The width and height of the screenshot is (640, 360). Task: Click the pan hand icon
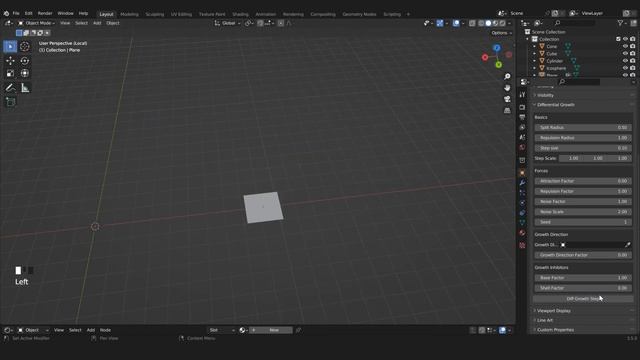tap(507, 88)
